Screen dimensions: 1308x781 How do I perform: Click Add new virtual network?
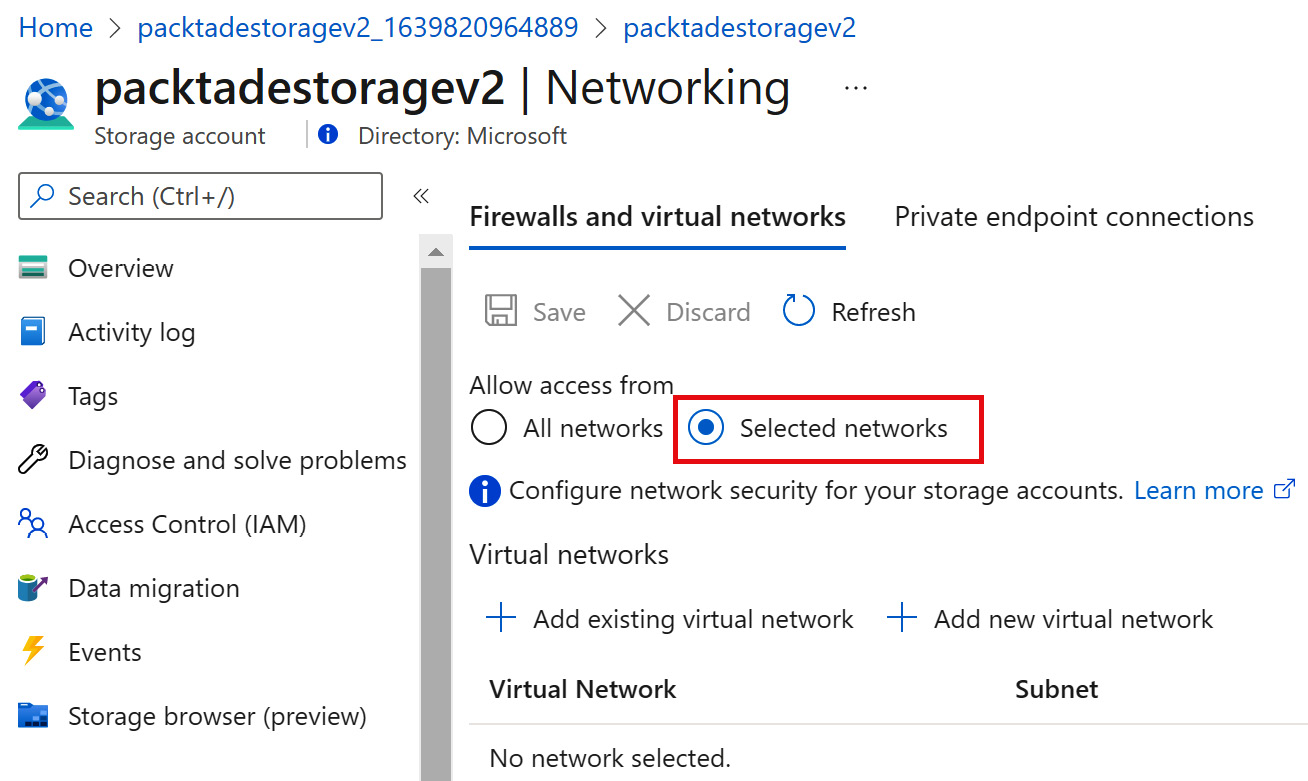click(x=1050, y=619)
